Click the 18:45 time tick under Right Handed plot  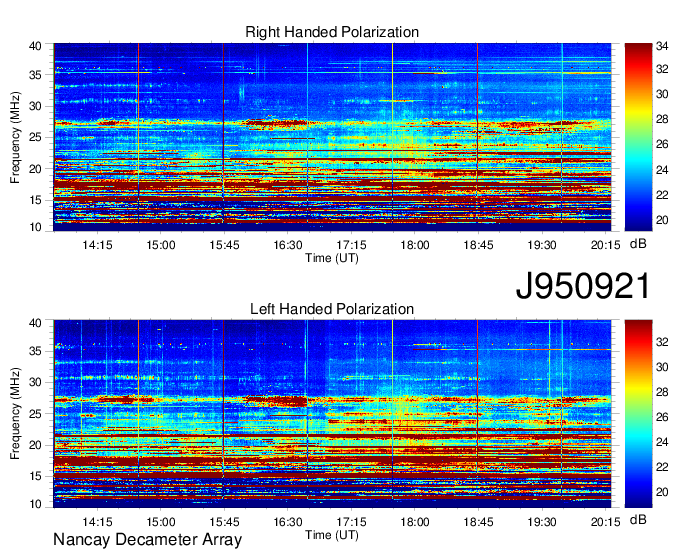[478, 245]
